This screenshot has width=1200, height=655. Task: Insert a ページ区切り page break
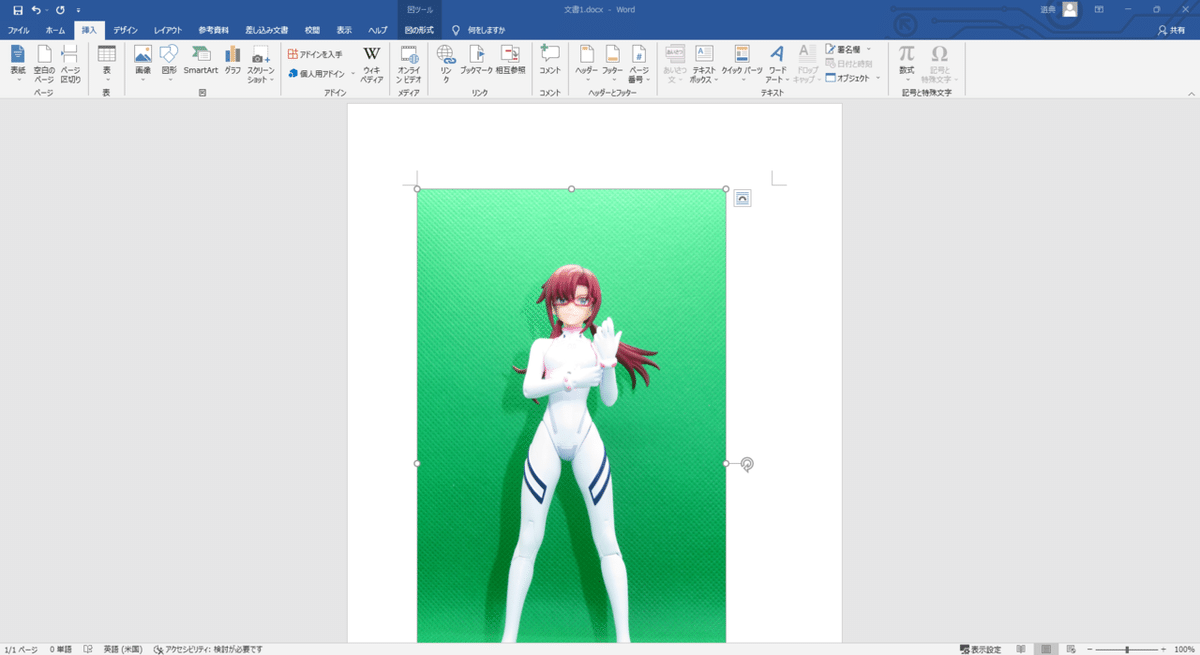(x=70, y=63)
